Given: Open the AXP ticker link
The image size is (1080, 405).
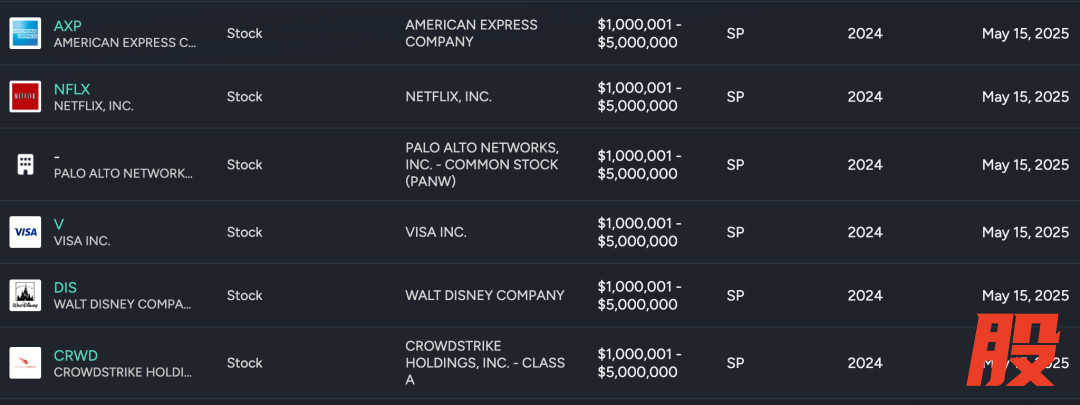Looking at the screenshot, I should point(68,26).
